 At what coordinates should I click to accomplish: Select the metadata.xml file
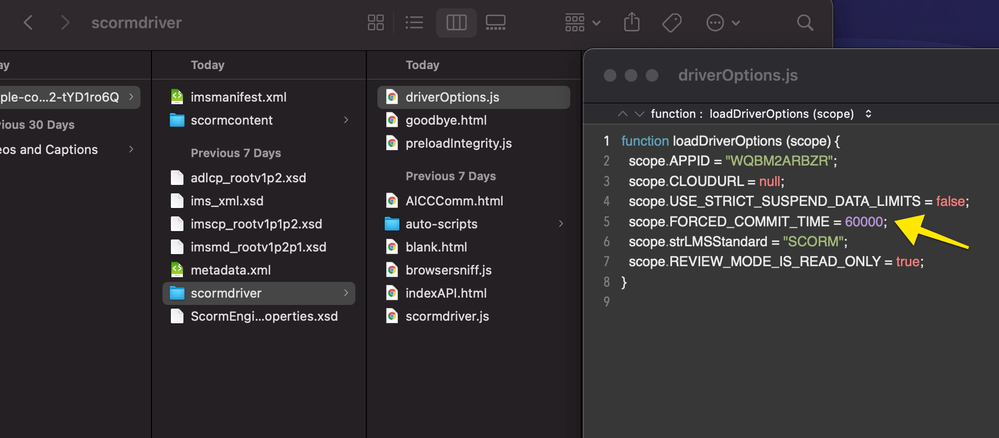[230, 270]
